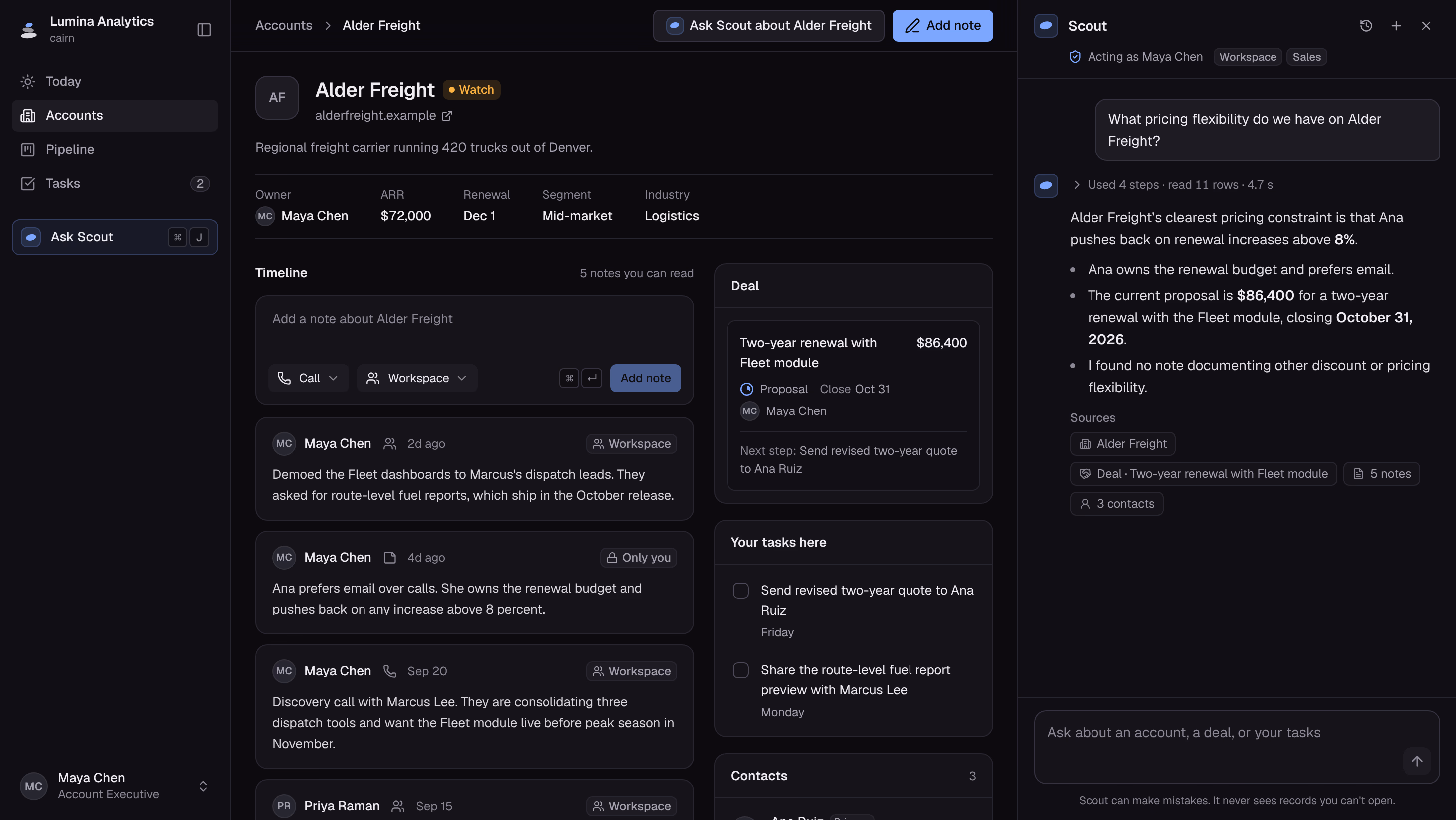Click the ARR value $72,000
This screenshot has height=820, width=1456.
coord(406,216)
